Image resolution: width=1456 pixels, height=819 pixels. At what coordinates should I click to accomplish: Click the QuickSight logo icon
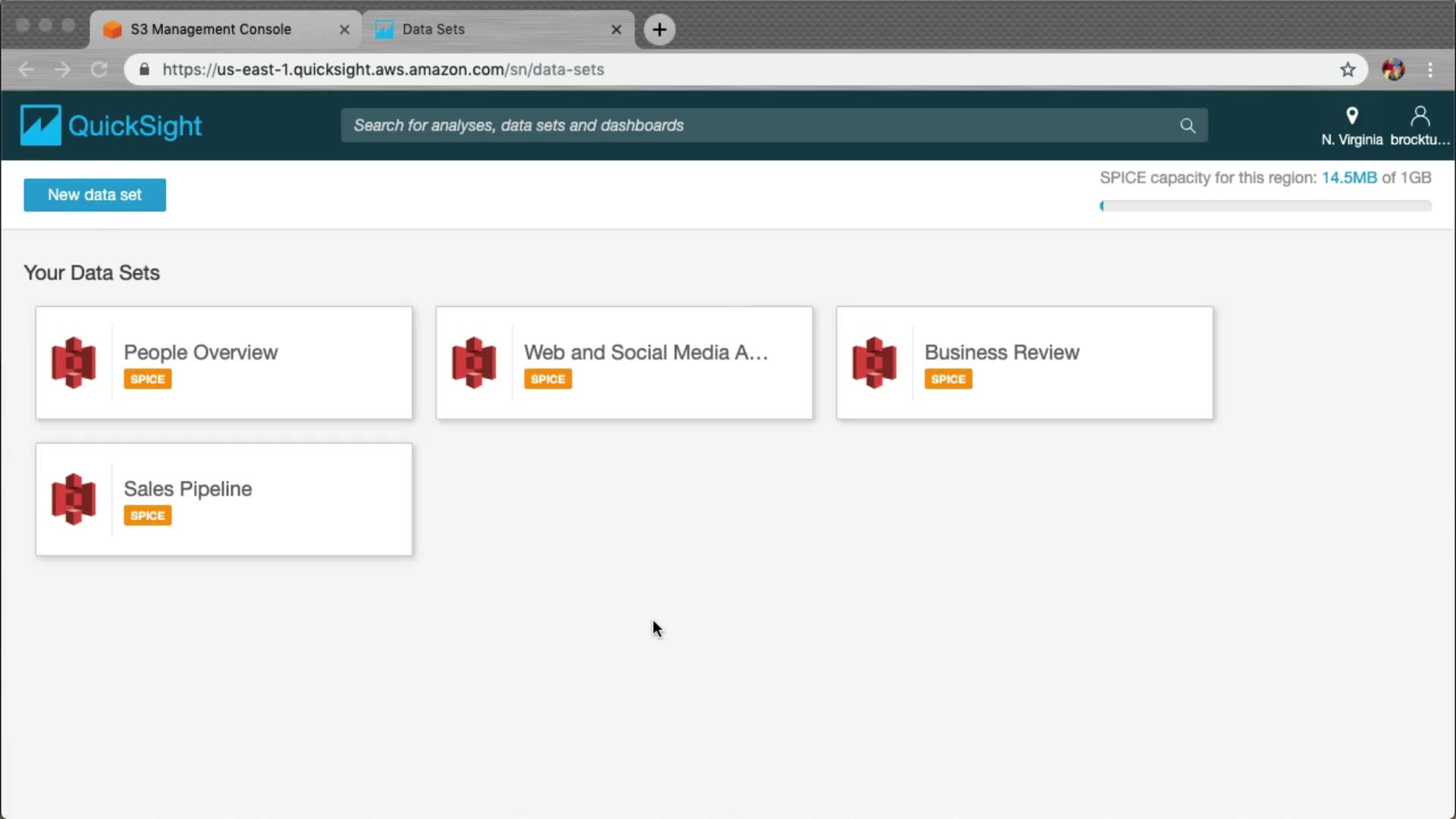(x=40, y=125)
